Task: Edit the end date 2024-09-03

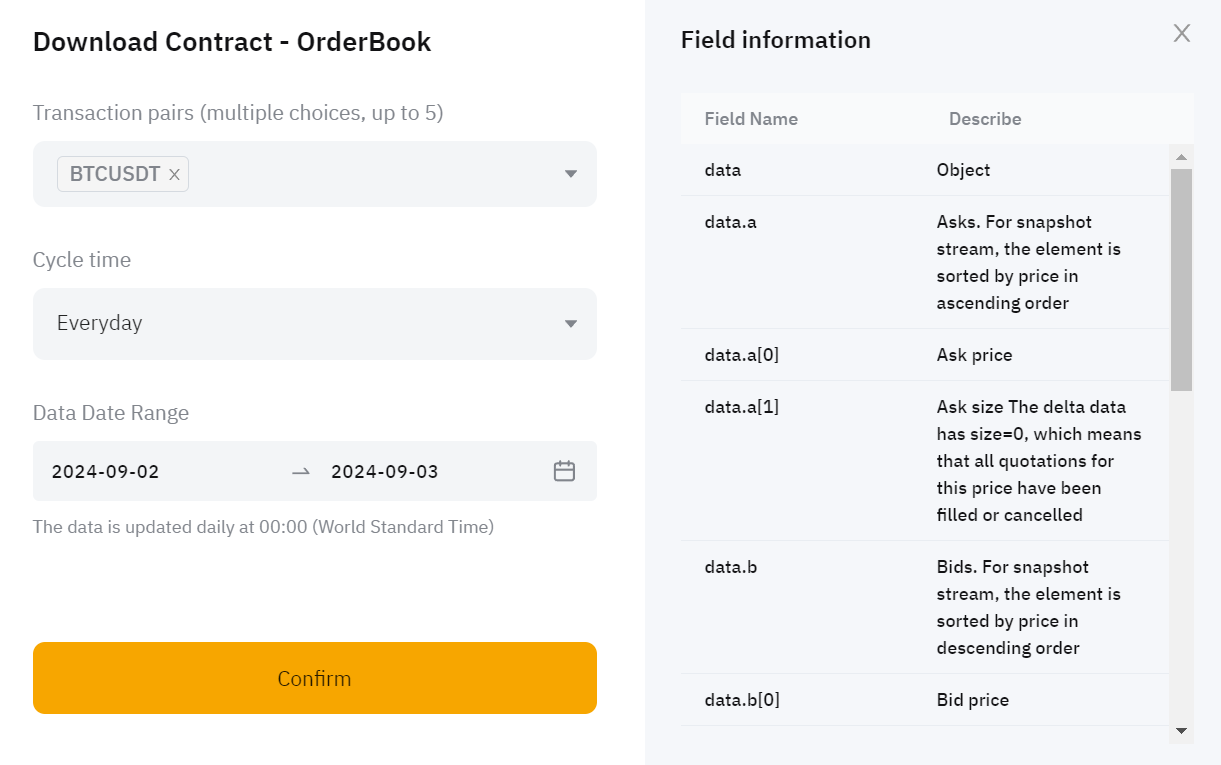Action: [385, 472]
